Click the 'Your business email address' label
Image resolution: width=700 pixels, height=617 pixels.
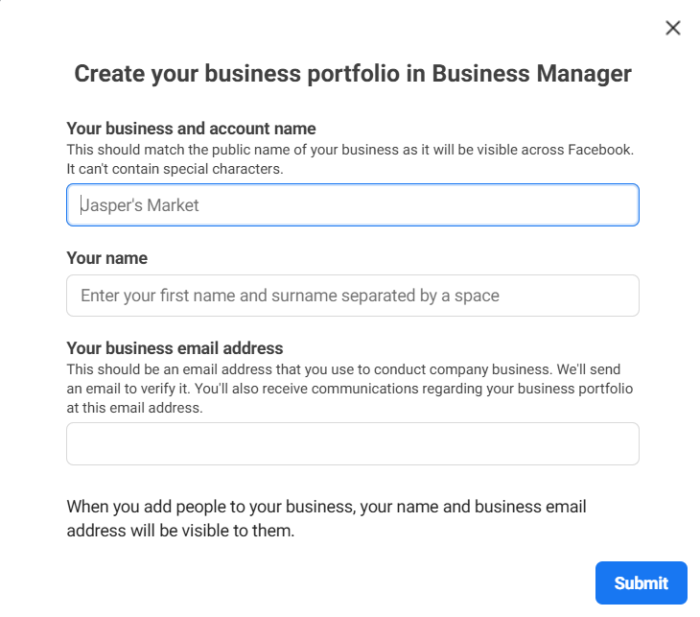[175, 348]
